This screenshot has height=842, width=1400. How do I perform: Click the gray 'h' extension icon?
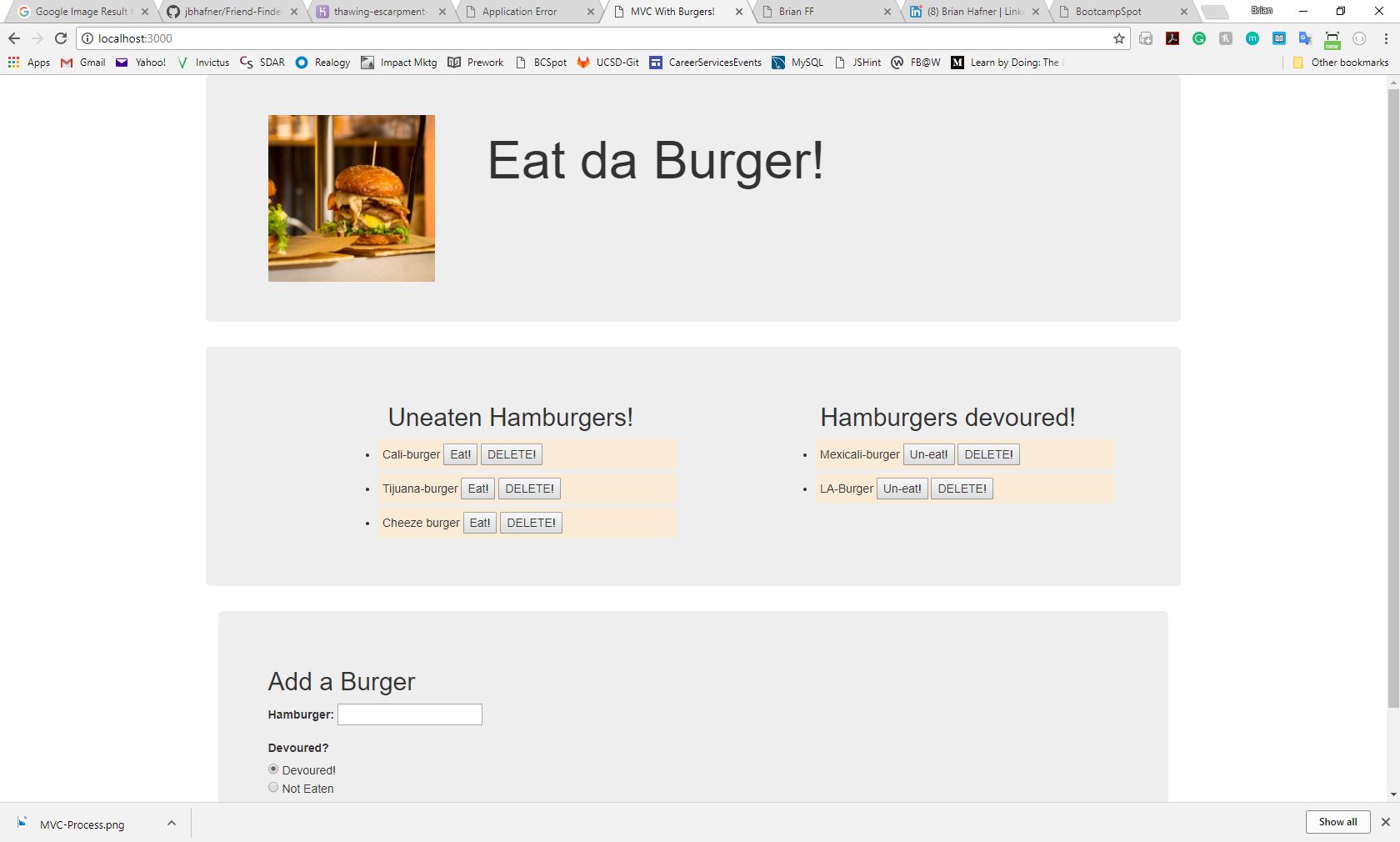1226,38
